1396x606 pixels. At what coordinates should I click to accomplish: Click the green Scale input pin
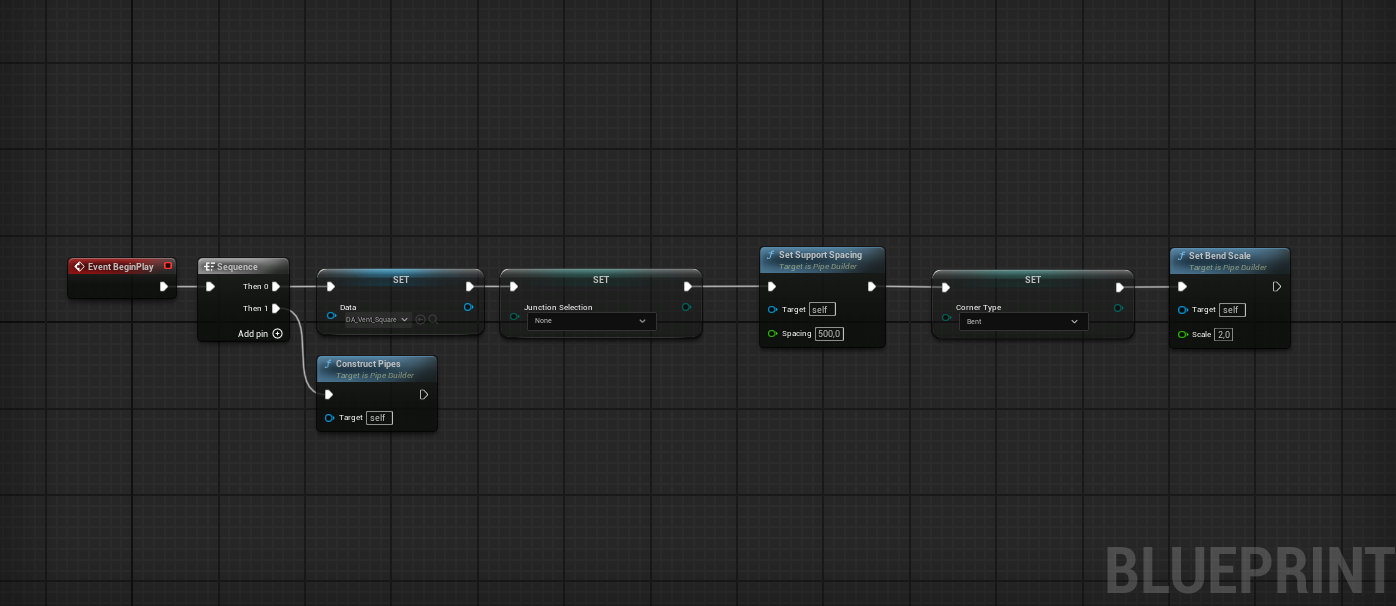(x=1183, y=335)
